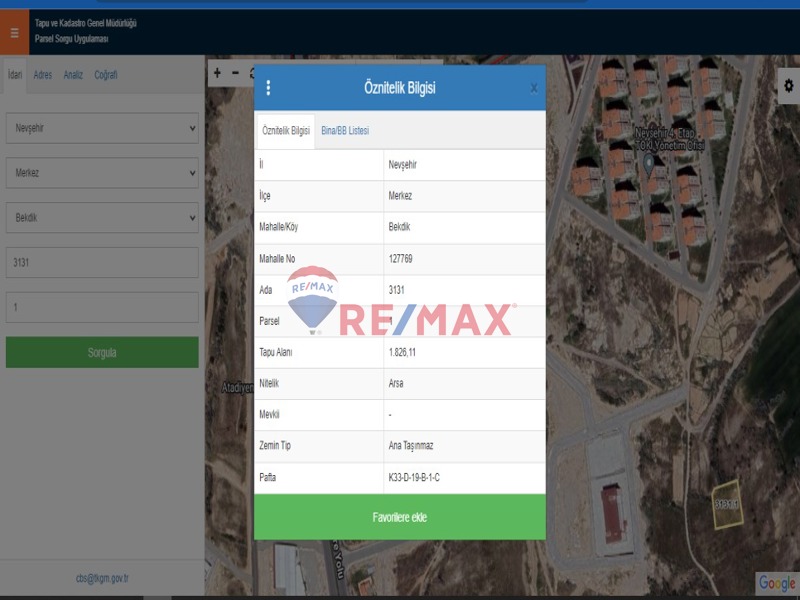The width and height of the screenshot is (800, 600).
Task: Expand the Nevşehir province dropdown
Action: [102, 128]
